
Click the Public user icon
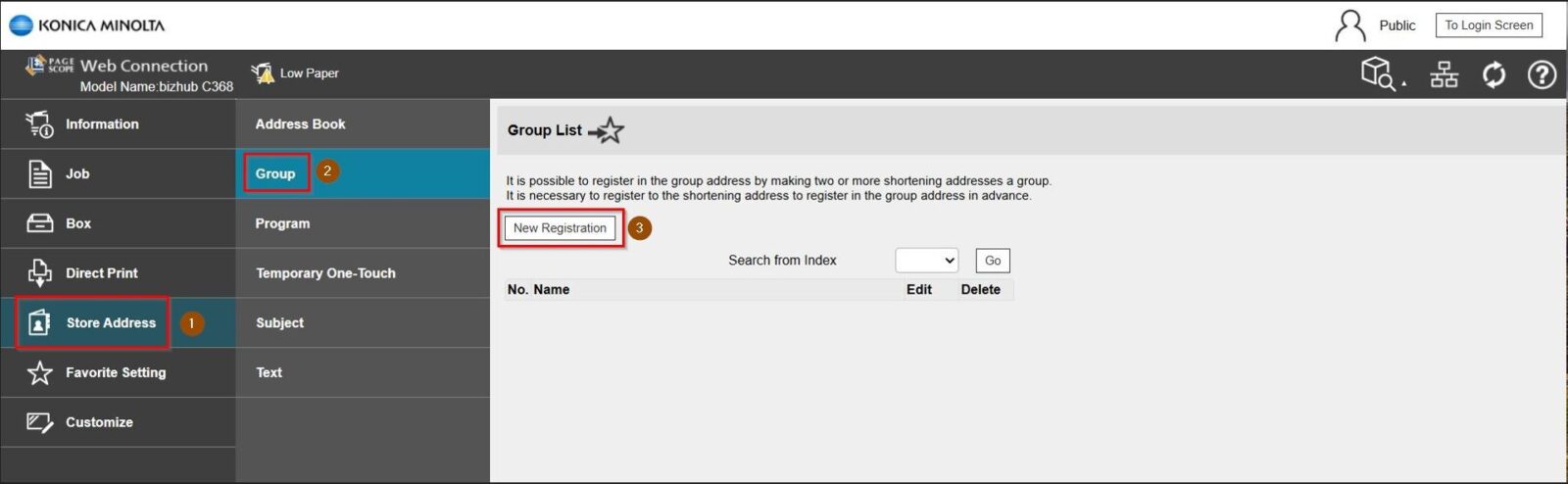1350,25
